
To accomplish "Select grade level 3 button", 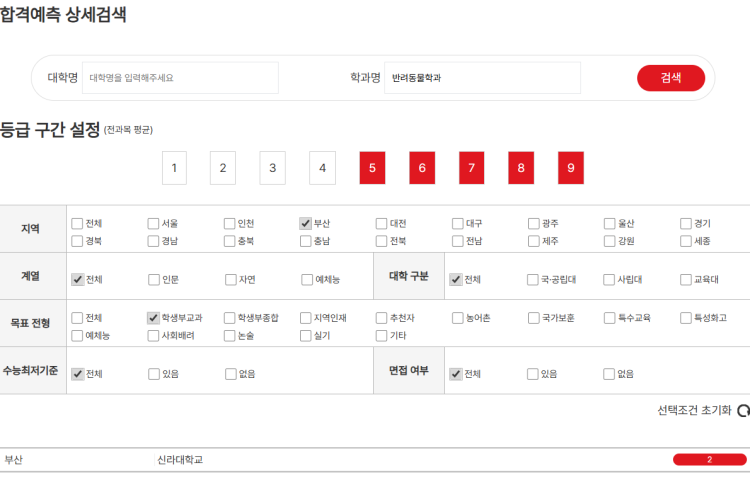I will coord(273,168).
